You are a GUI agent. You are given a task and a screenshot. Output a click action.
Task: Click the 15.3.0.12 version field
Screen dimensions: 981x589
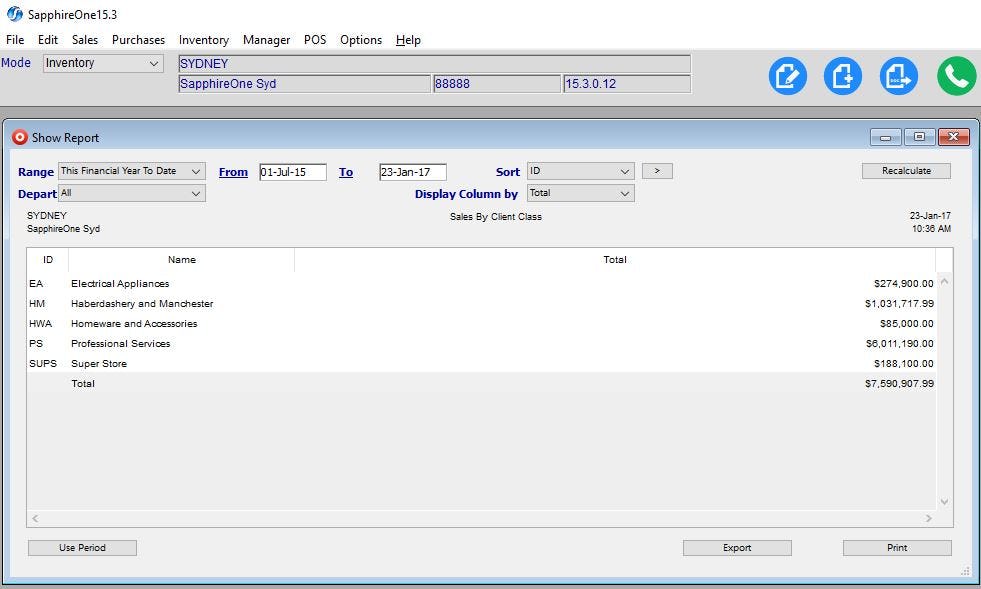(x=627, y=84)
